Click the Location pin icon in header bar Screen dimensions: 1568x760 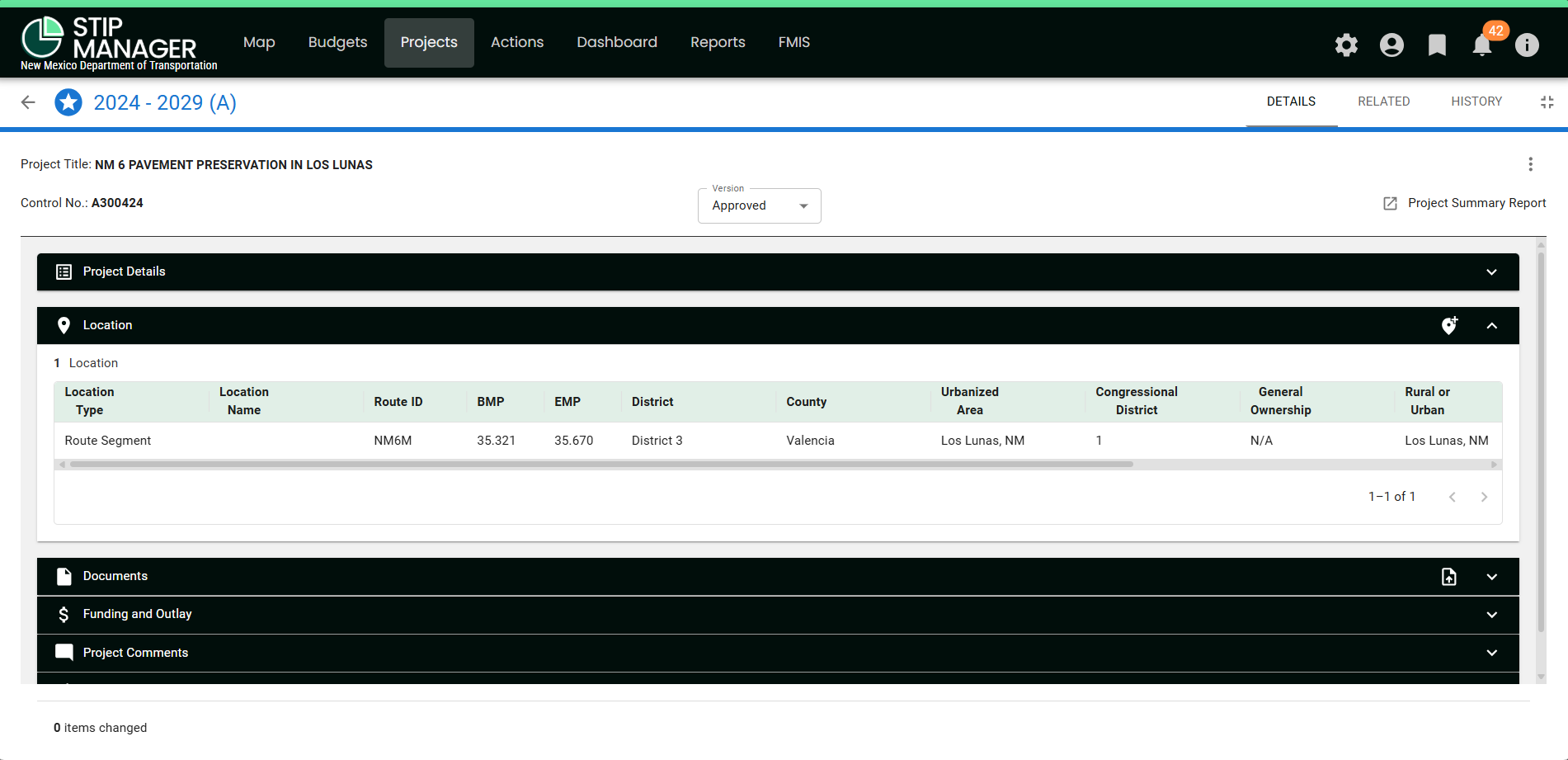tap(64, 325)
